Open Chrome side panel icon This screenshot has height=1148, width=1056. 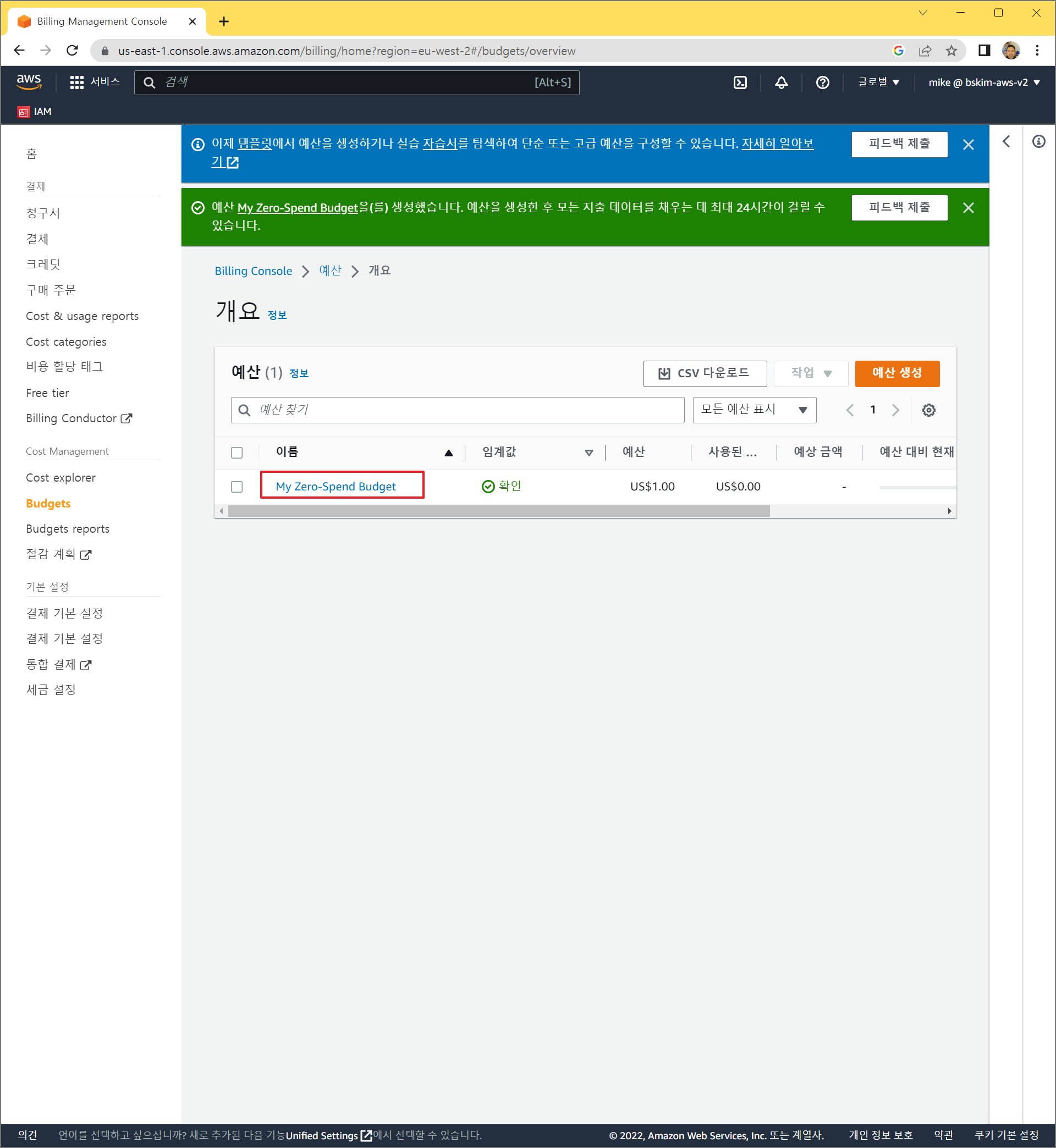(983, 51)
